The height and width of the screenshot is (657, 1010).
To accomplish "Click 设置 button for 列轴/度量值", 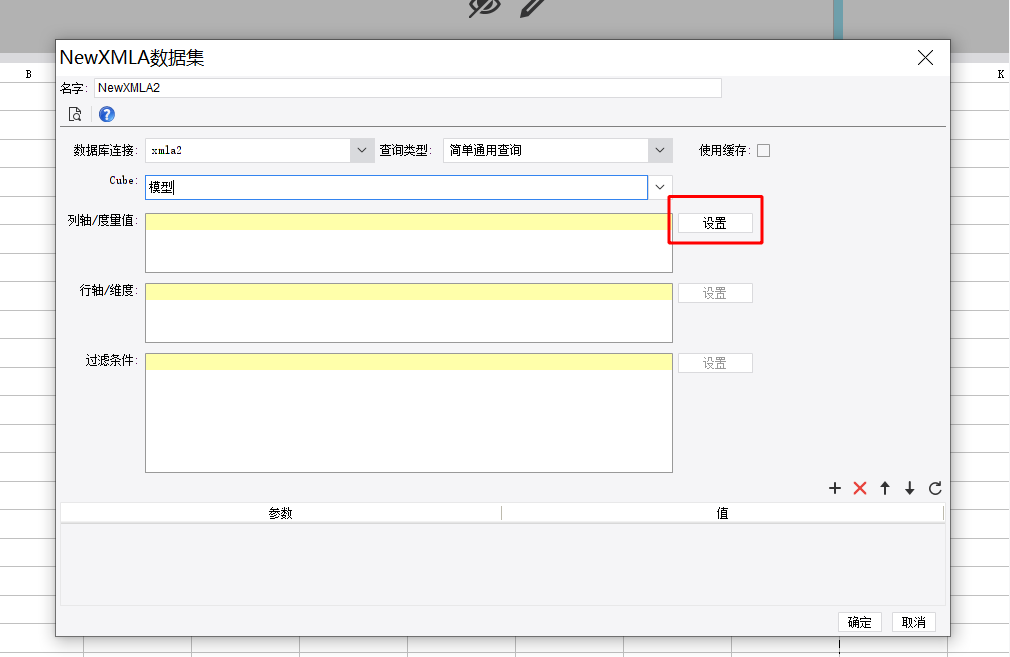I will click(x=715, y=223).
